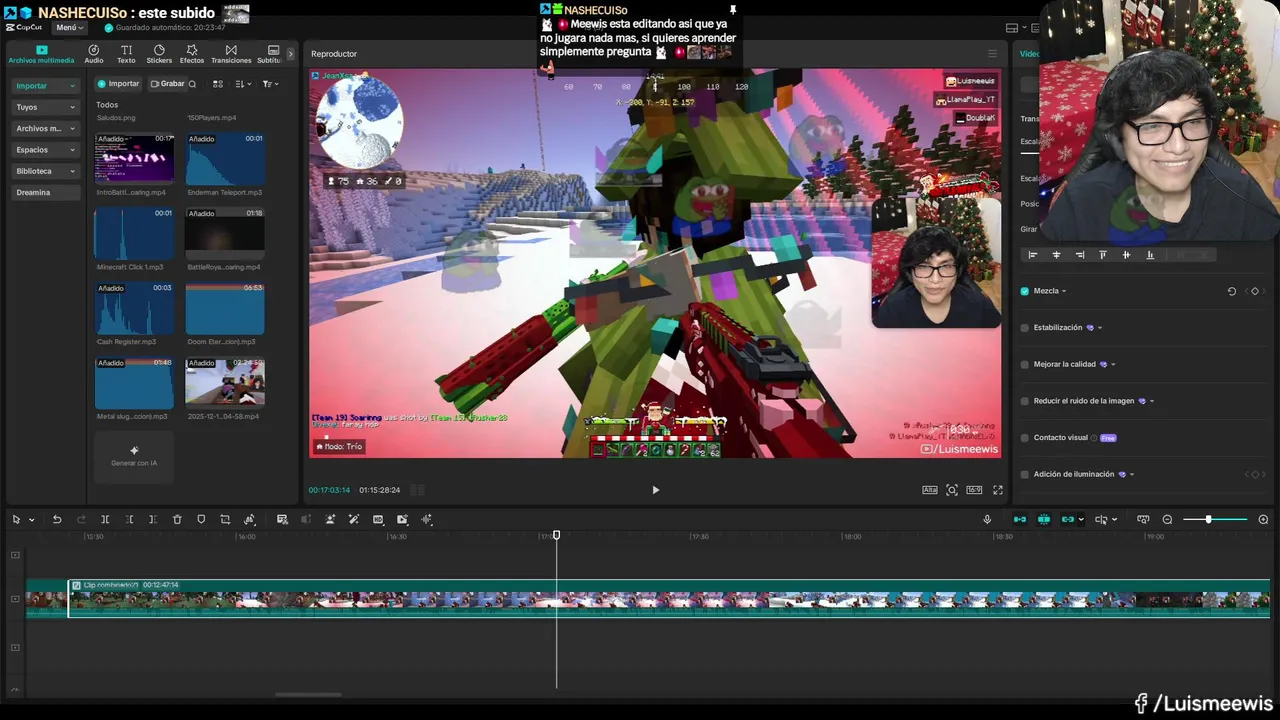1280x720 pixels.
Task: Open the Texto tab
Action: pos(126,54)
